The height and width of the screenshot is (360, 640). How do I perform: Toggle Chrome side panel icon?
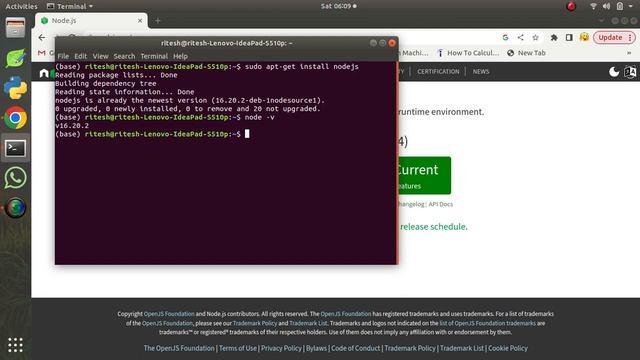(569, 38)
